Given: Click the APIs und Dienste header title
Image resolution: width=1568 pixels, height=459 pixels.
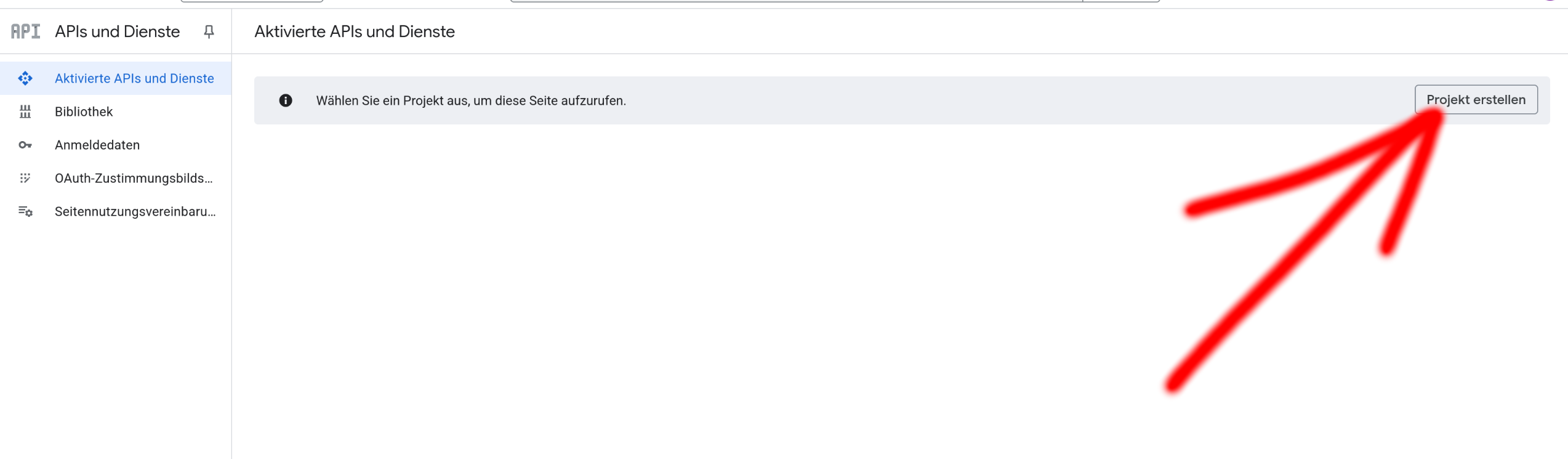Looking at the screenshot, I should click(x=117, y=31).
